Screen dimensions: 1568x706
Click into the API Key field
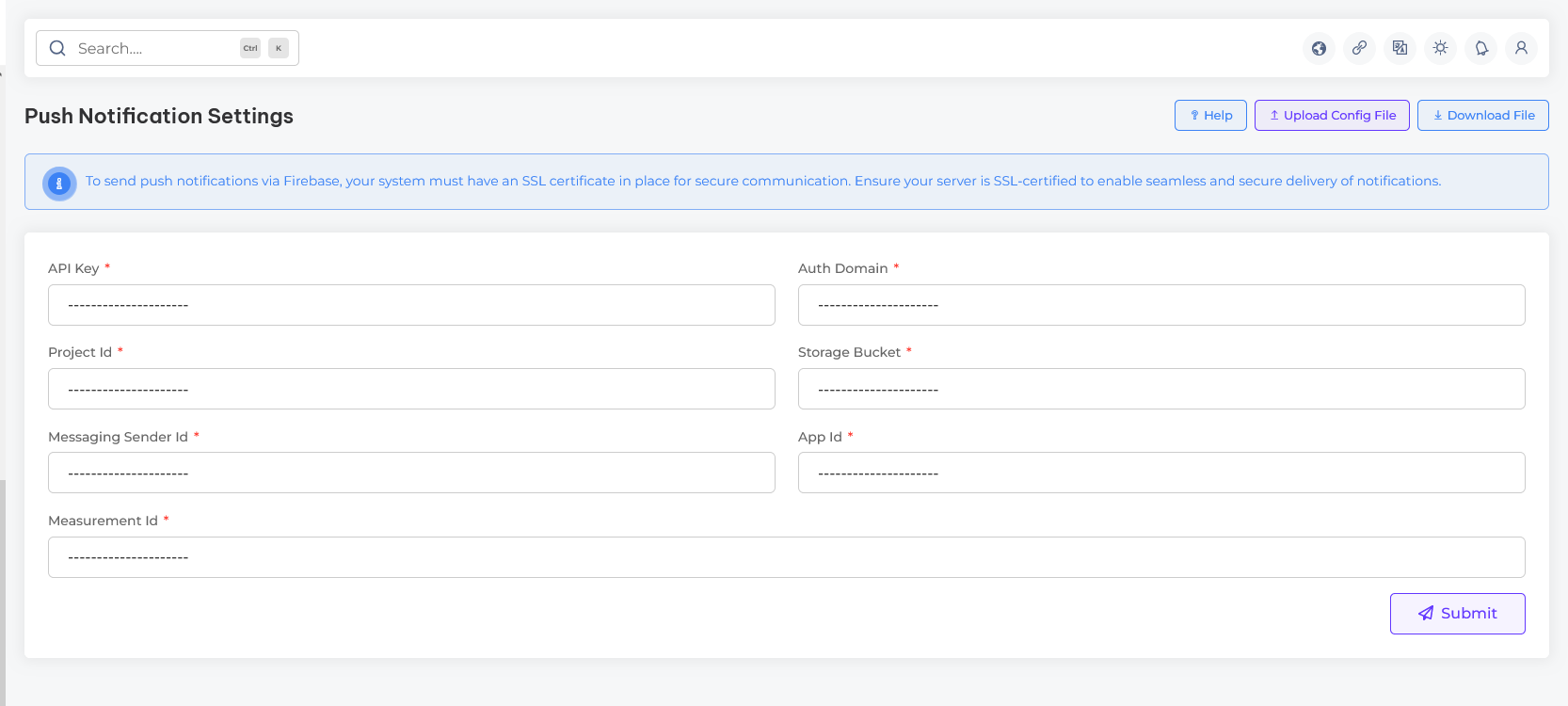click(411, 306)
